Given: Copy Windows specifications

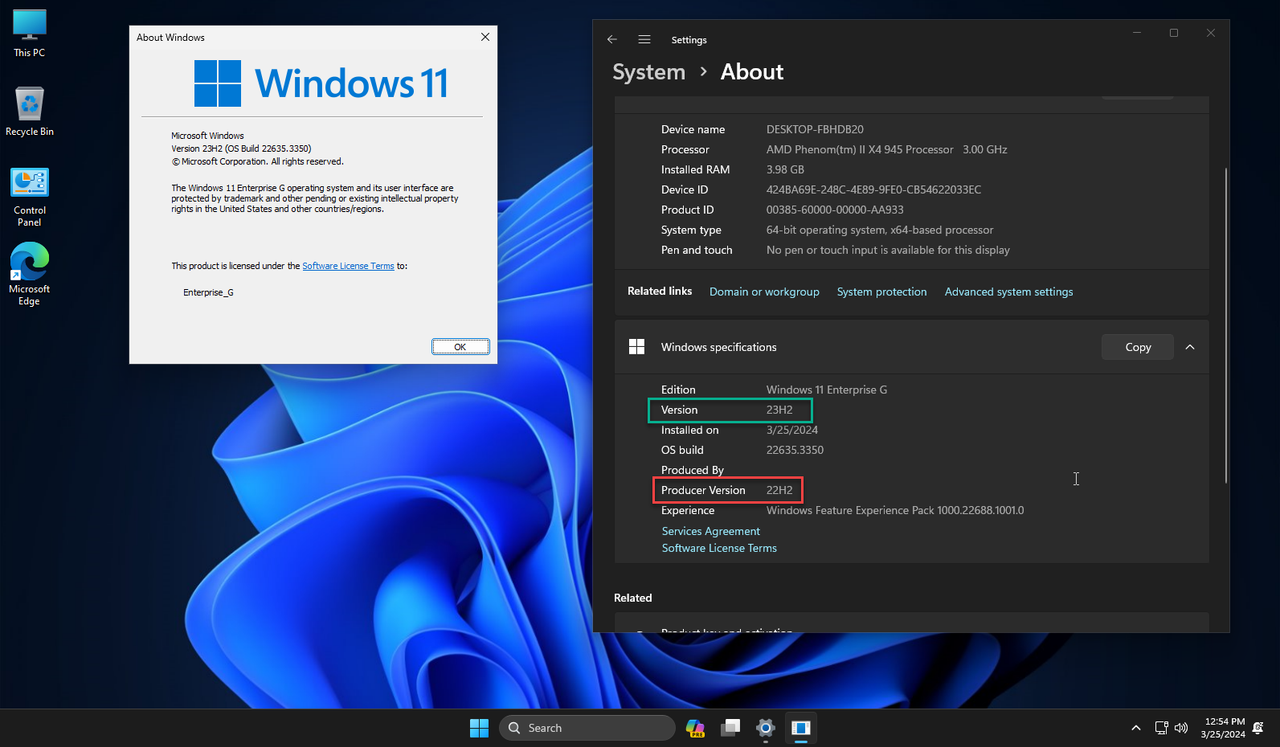Looking at the screenshot, I should pos(1138,347).
